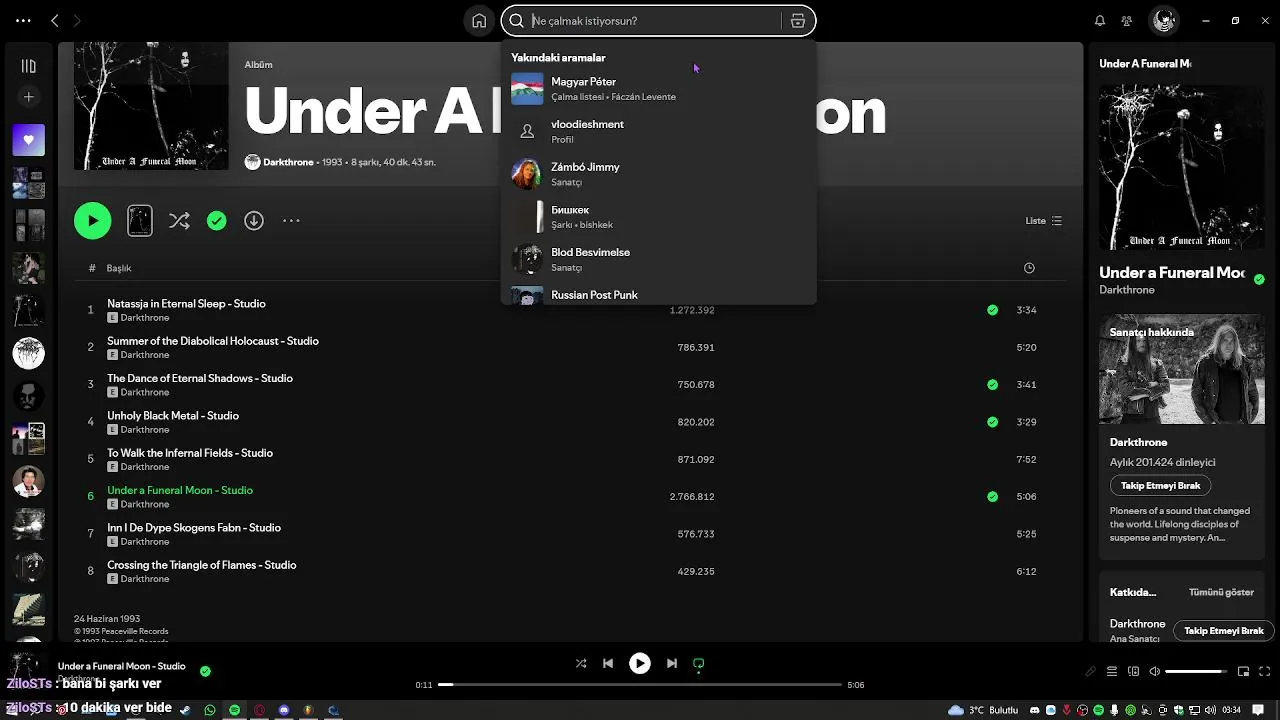Select Russian Post Punk from recent searches

click(x=658, y=295)
